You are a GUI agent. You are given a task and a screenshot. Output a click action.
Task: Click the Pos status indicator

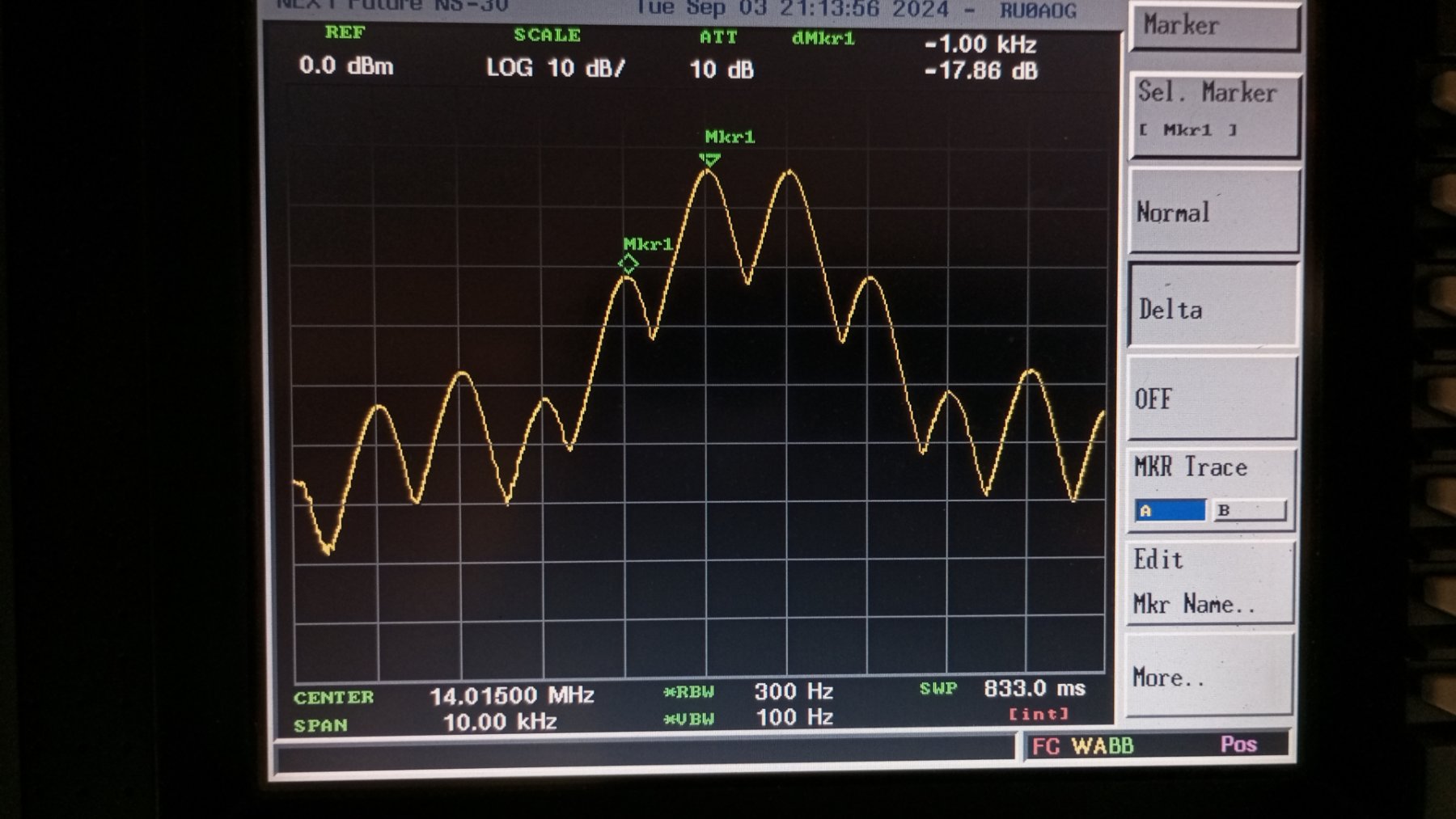1238,745
